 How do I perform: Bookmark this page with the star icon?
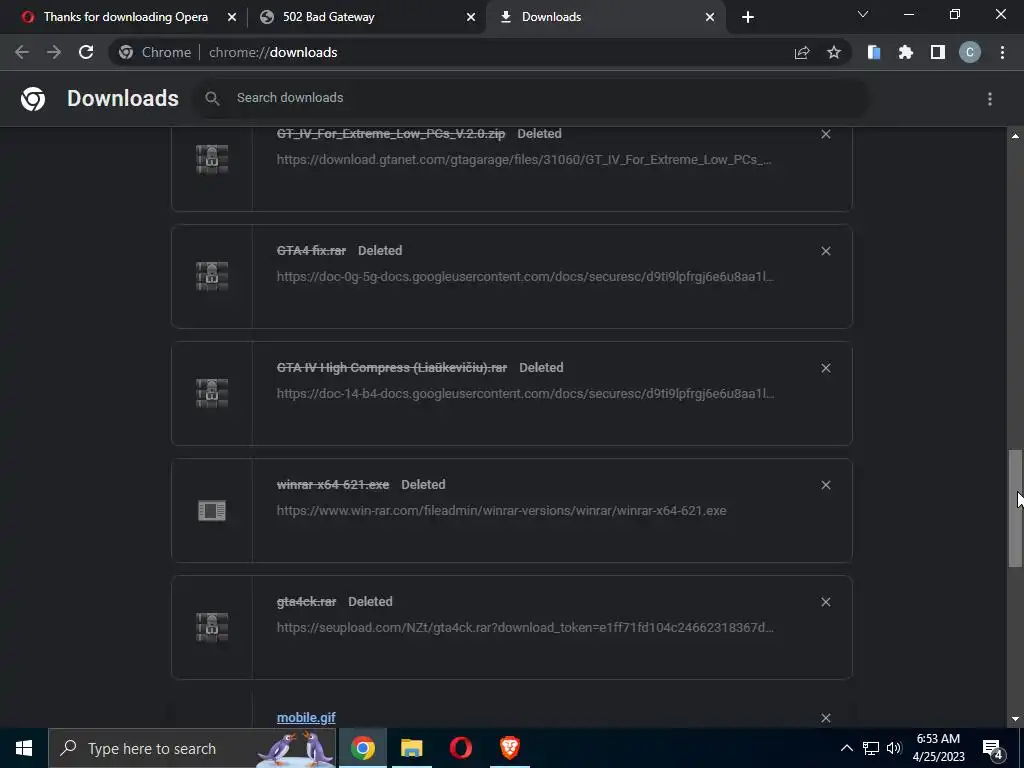tap(834, 52)
